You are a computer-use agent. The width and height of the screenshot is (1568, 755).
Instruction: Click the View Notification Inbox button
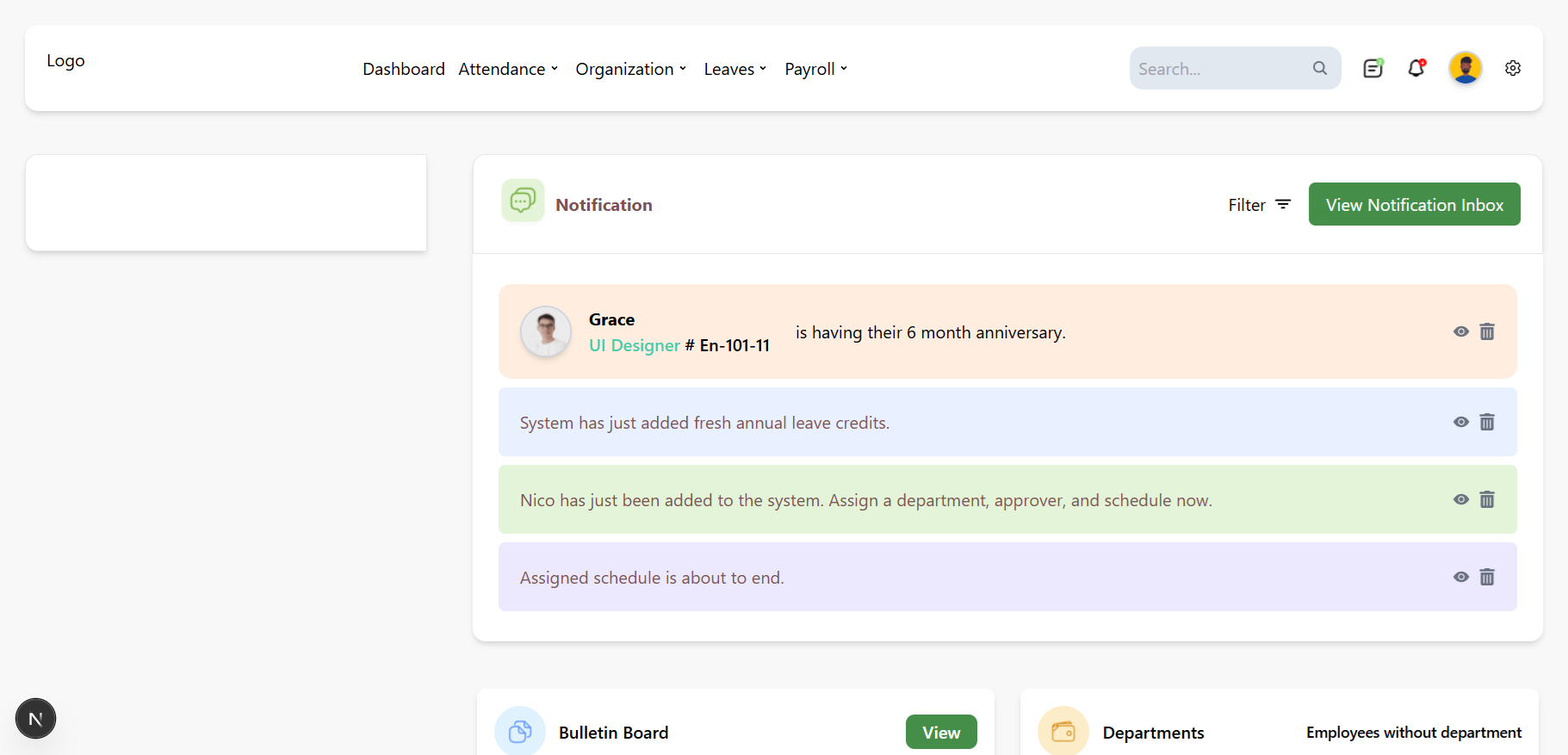pyautogui.click(x=1414, y=204)
